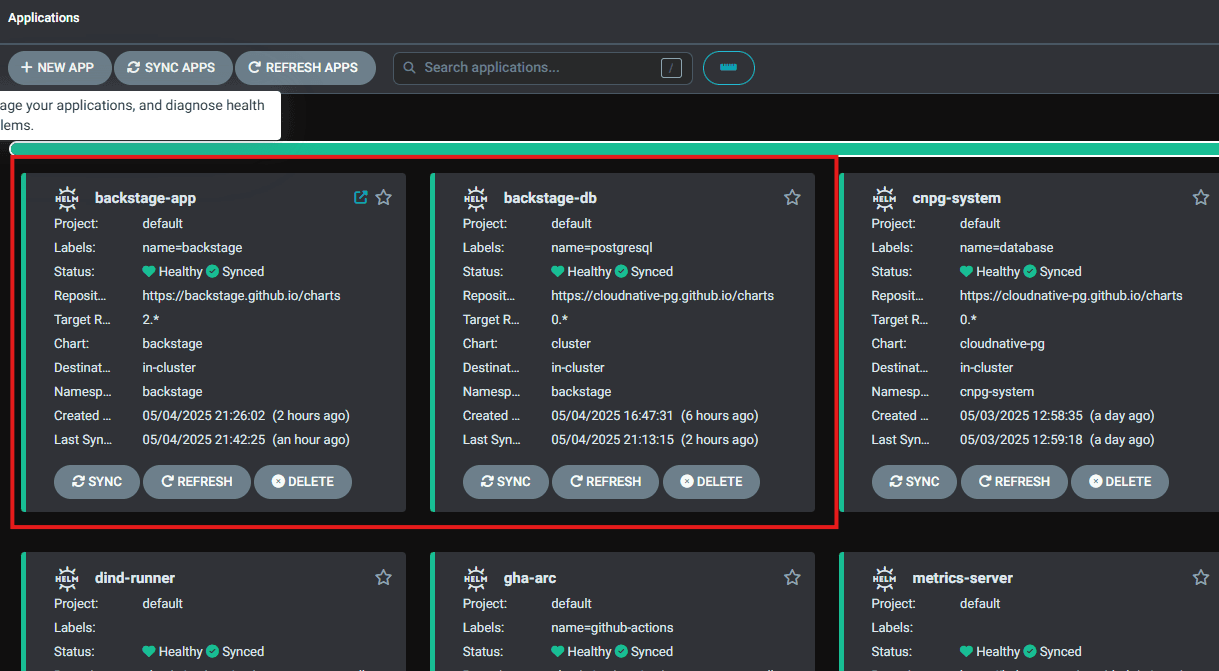Click Refresh Apps in toolbar

click(304, 68)
